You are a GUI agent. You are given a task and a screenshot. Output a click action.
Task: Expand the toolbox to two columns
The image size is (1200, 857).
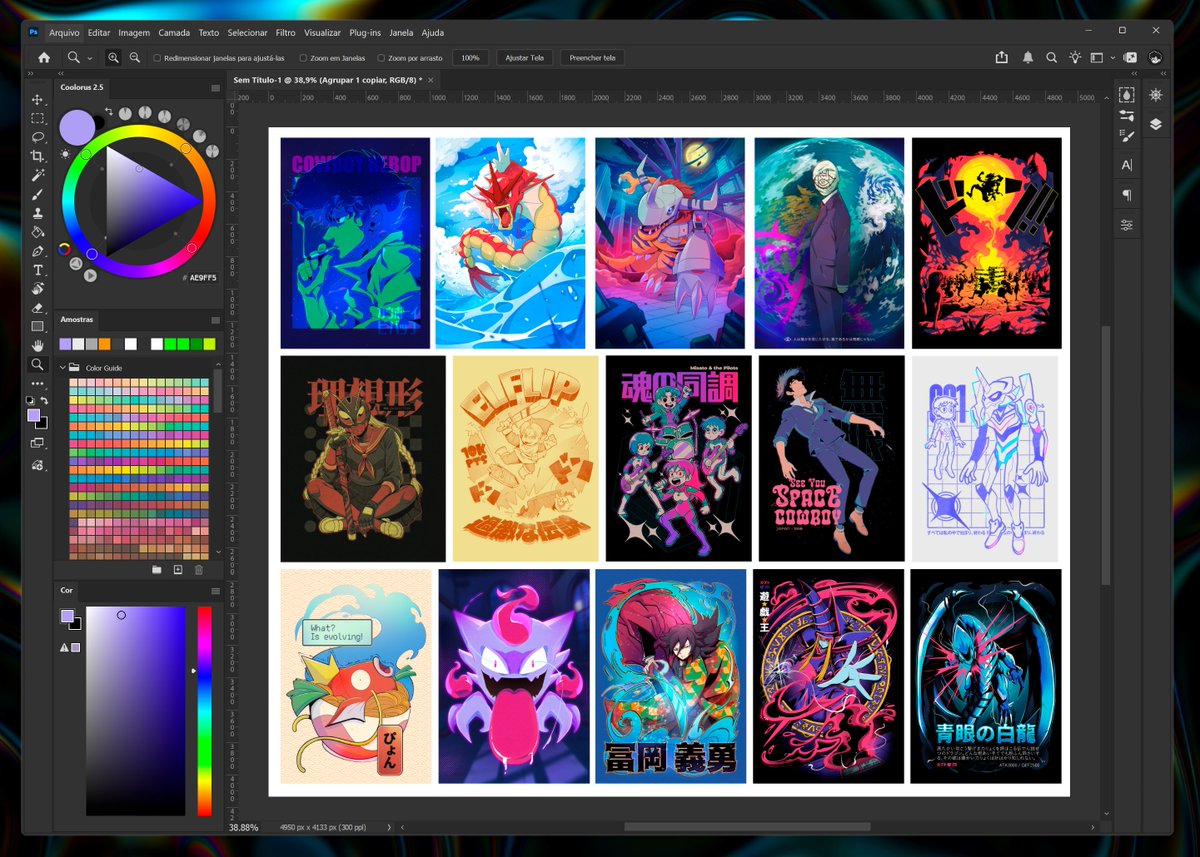(x=33, y=73)
